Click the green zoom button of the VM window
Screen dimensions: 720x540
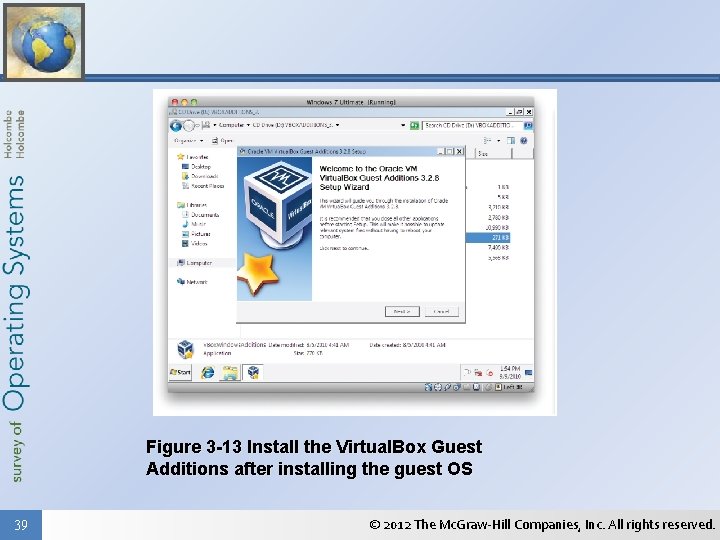click(x=194, y=102)
